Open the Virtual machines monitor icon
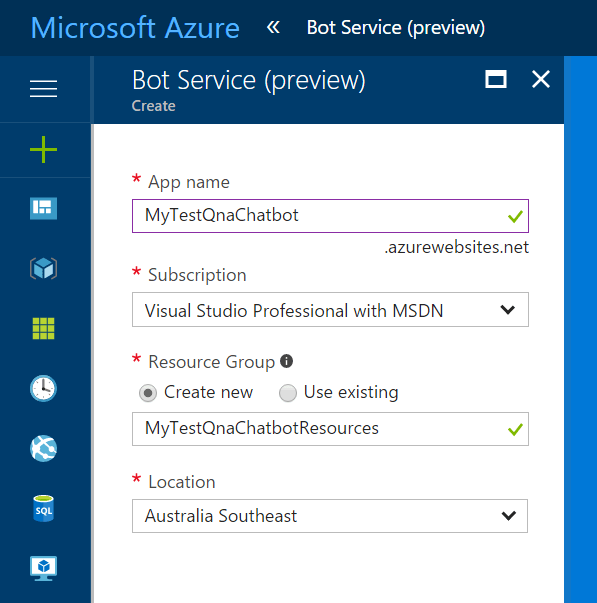This screenshot has height=603, width=597. click(43, 568)
